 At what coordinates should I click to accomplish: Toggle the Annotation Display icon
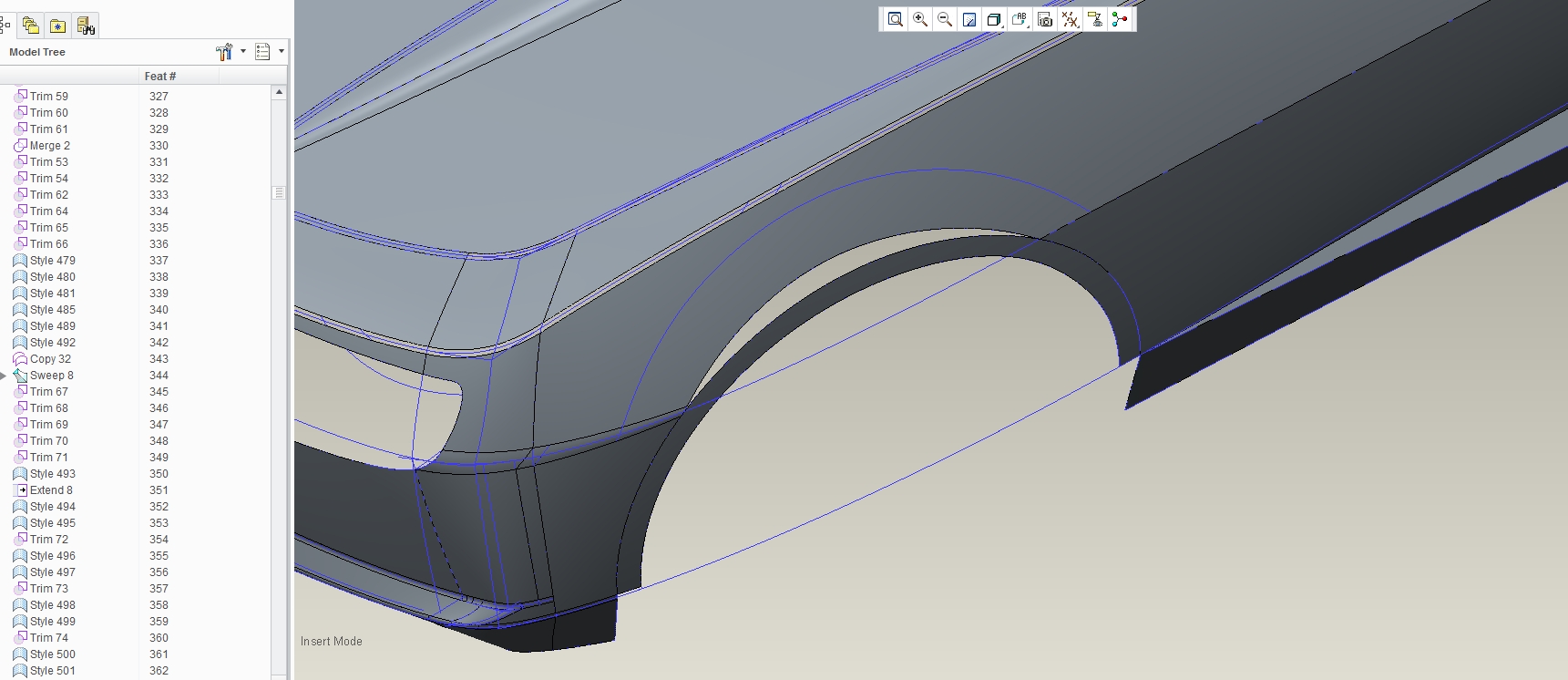(x=1095, y=19)
